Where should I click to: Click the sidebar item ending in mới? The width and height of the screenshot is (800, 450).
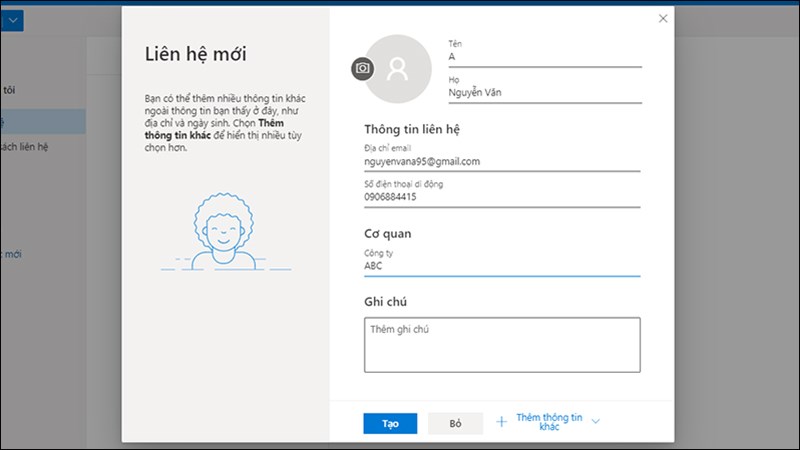pos(12,255)
